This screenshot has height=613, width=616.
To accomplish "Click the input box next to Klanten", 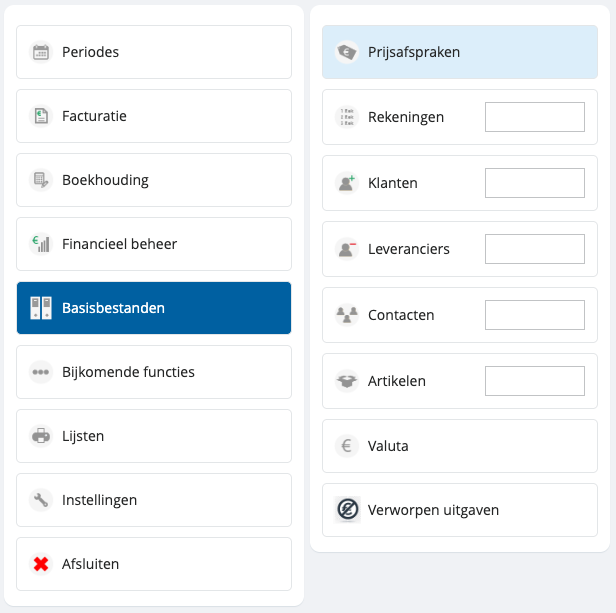I will coord(534,183).
